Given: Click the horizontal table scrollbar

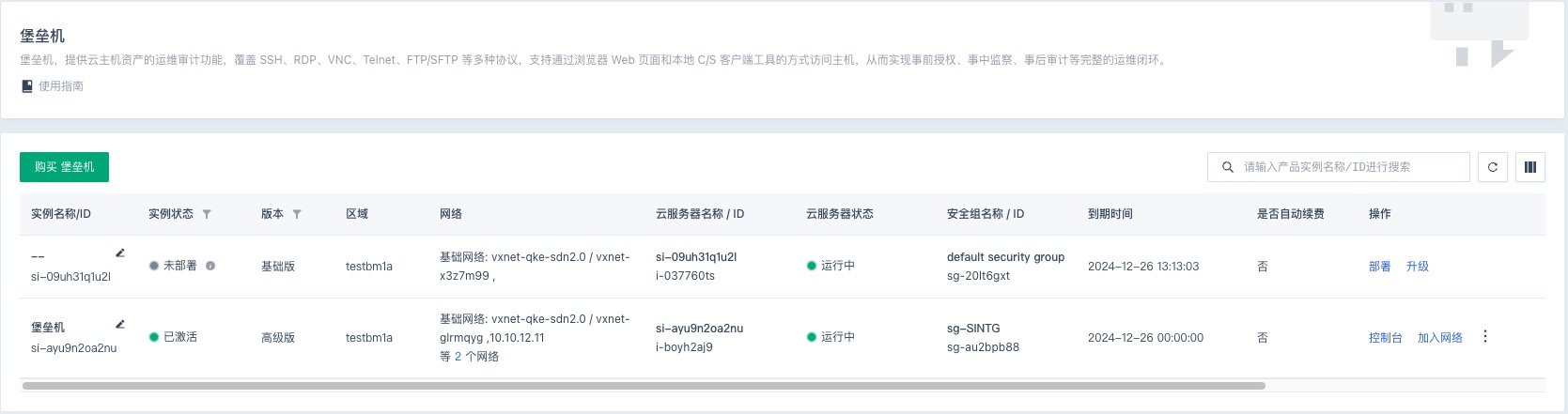Looking at the screenshot, I should pos(644,386).
